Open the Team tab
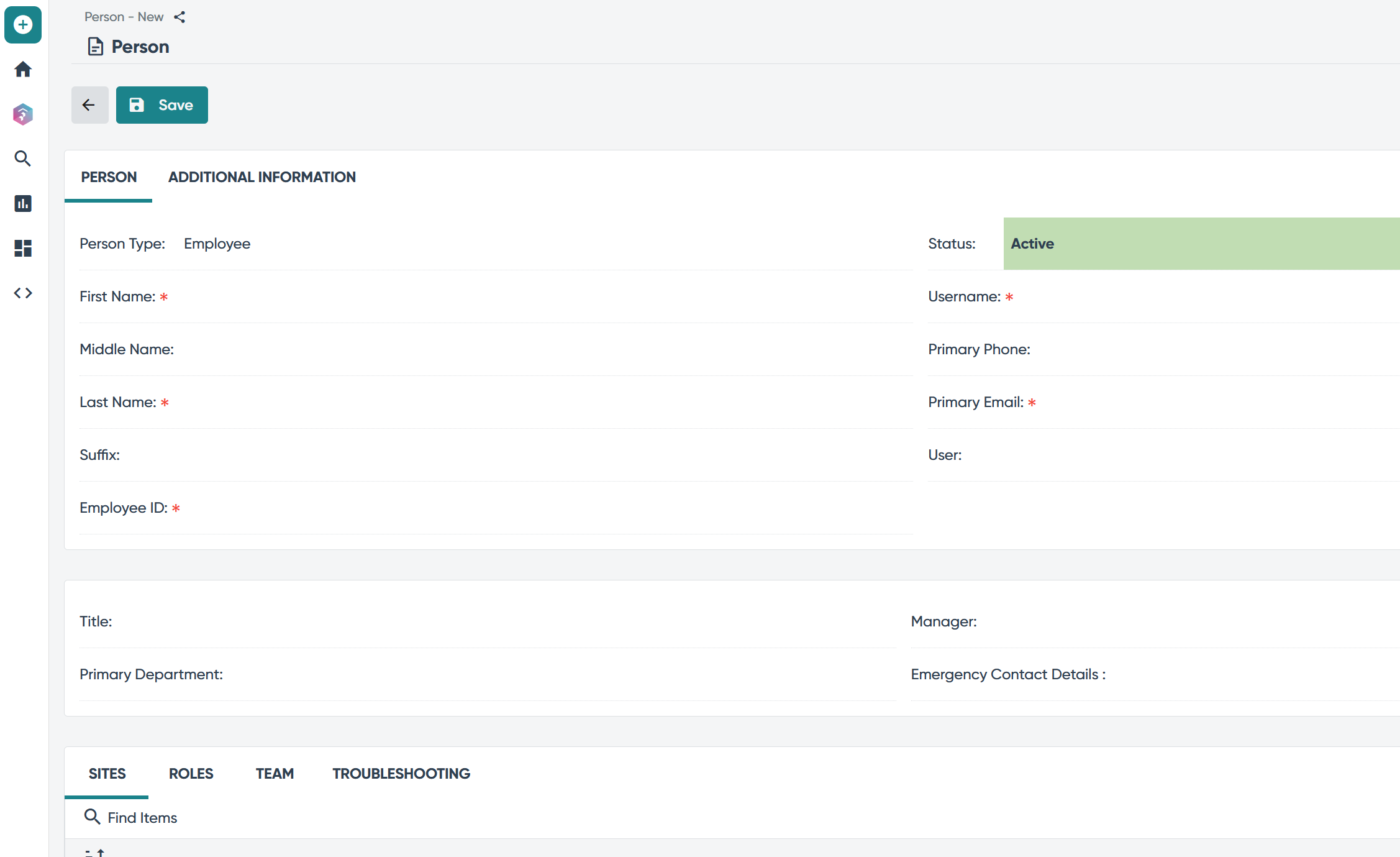 [x=275, y=774]
